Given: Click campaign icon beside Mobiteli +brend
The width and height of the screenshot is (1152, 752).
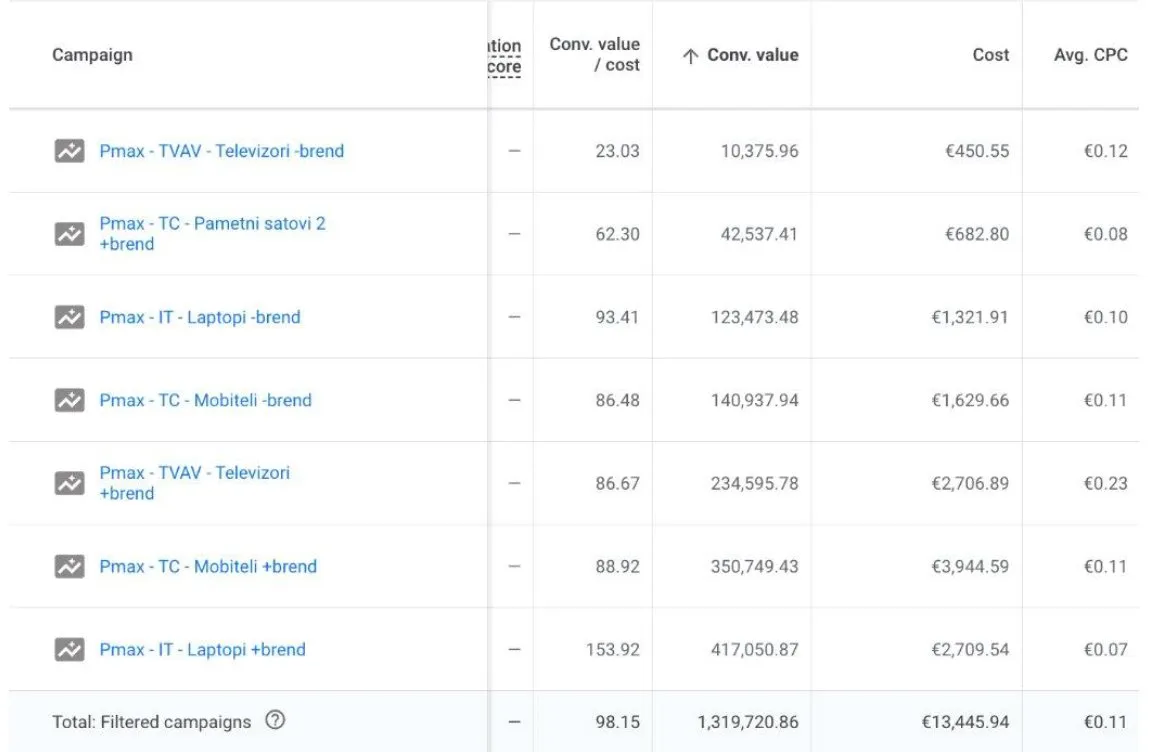Looking at the screenshot, I should (x=70, y=566).
